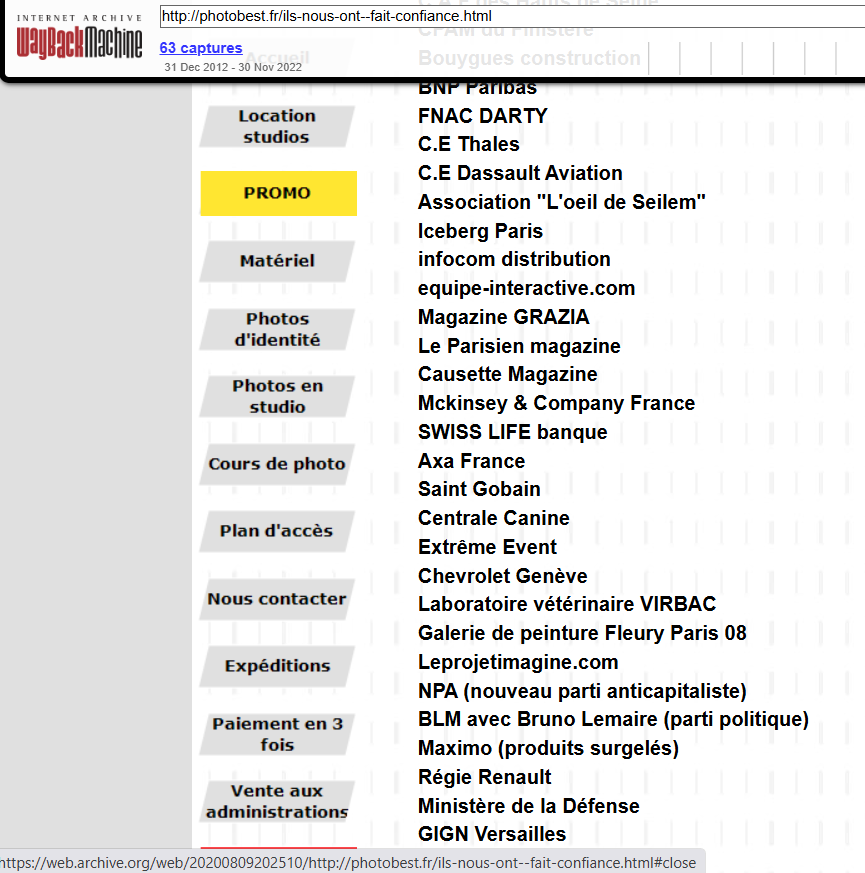The image size is (865, 873).
Task: Select Leprojetimagine.com text
Action: [x=518, y=662]
